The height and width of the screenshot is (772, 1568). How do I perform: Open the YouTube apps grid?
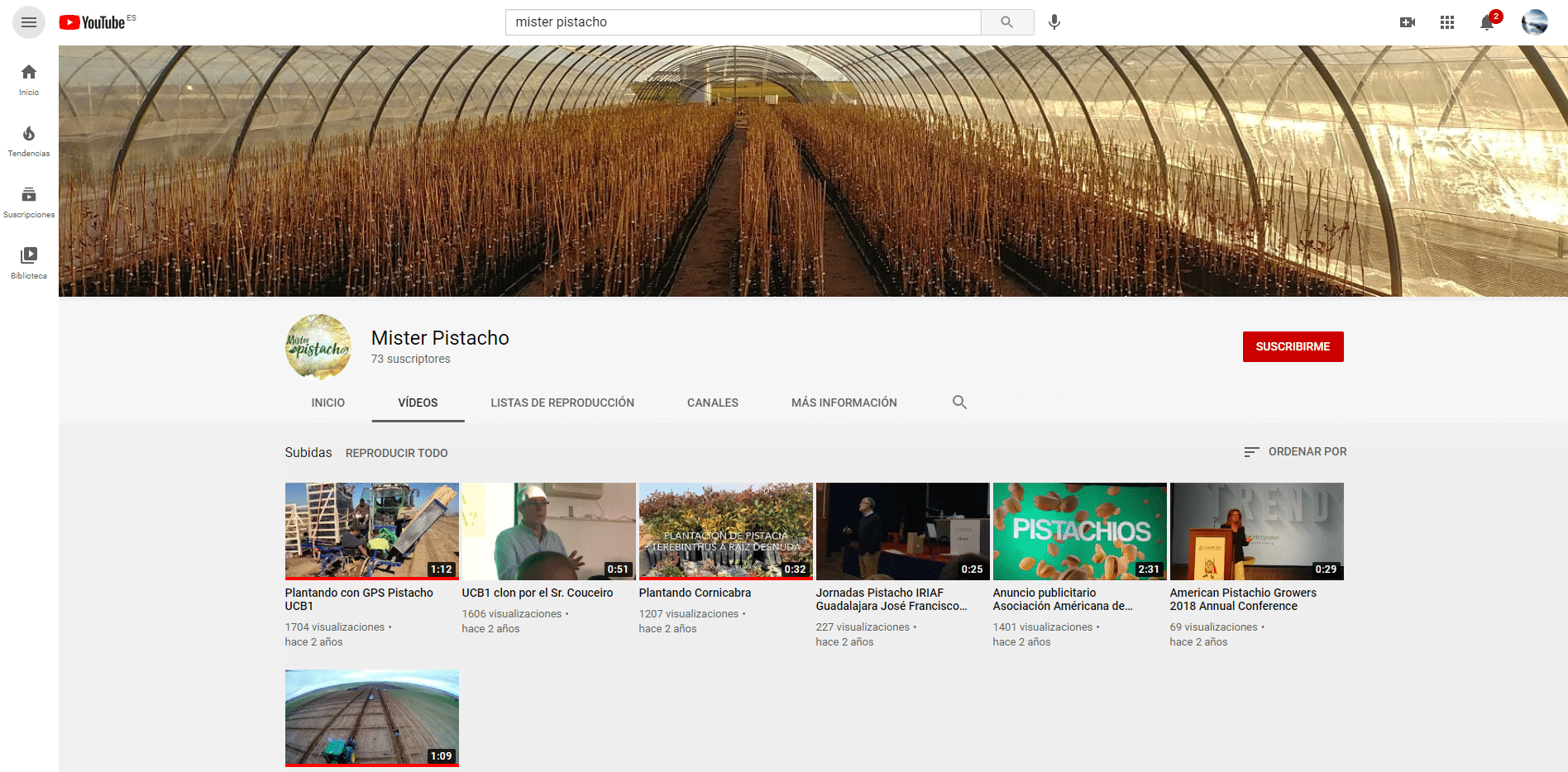click(1446, 22)
